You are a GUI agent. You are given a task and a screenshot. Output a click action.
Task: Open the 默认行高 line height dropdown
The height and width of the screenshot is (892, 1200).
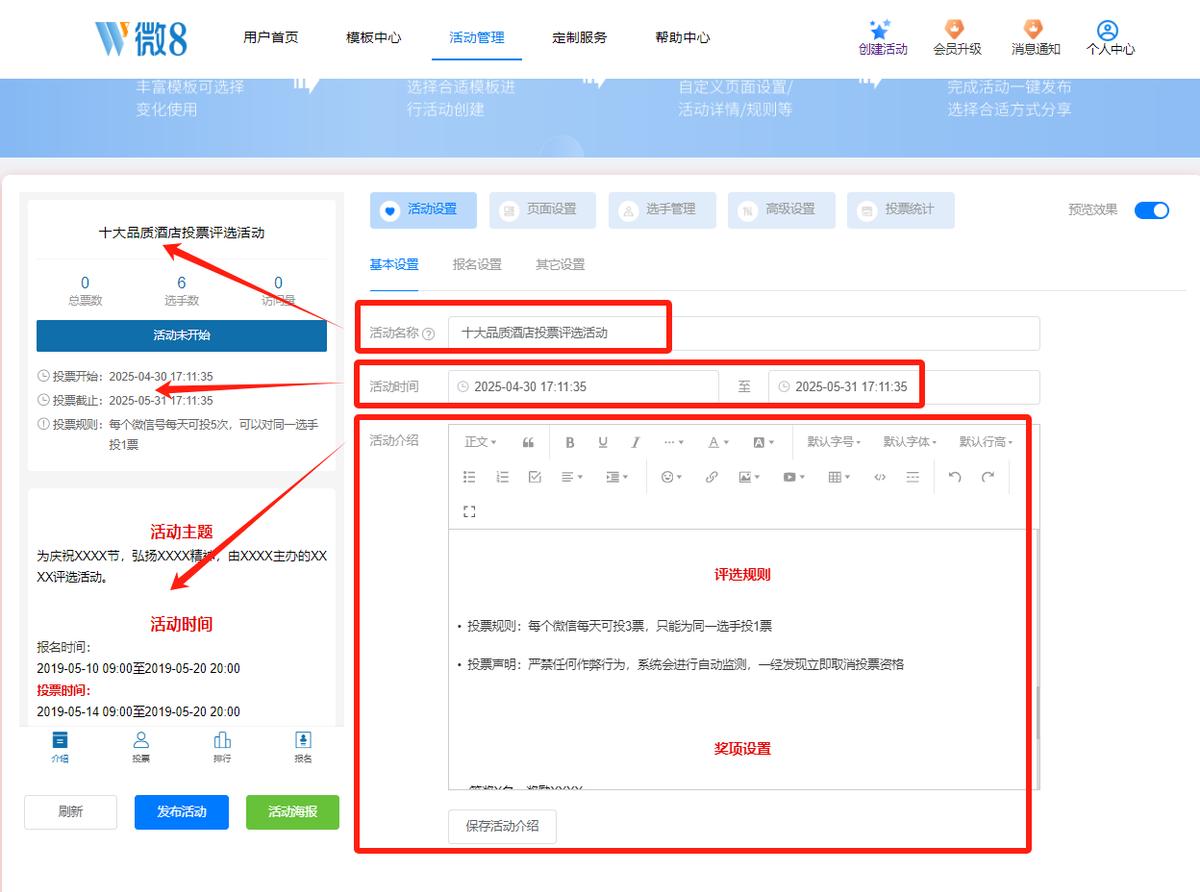coord(986,442)
